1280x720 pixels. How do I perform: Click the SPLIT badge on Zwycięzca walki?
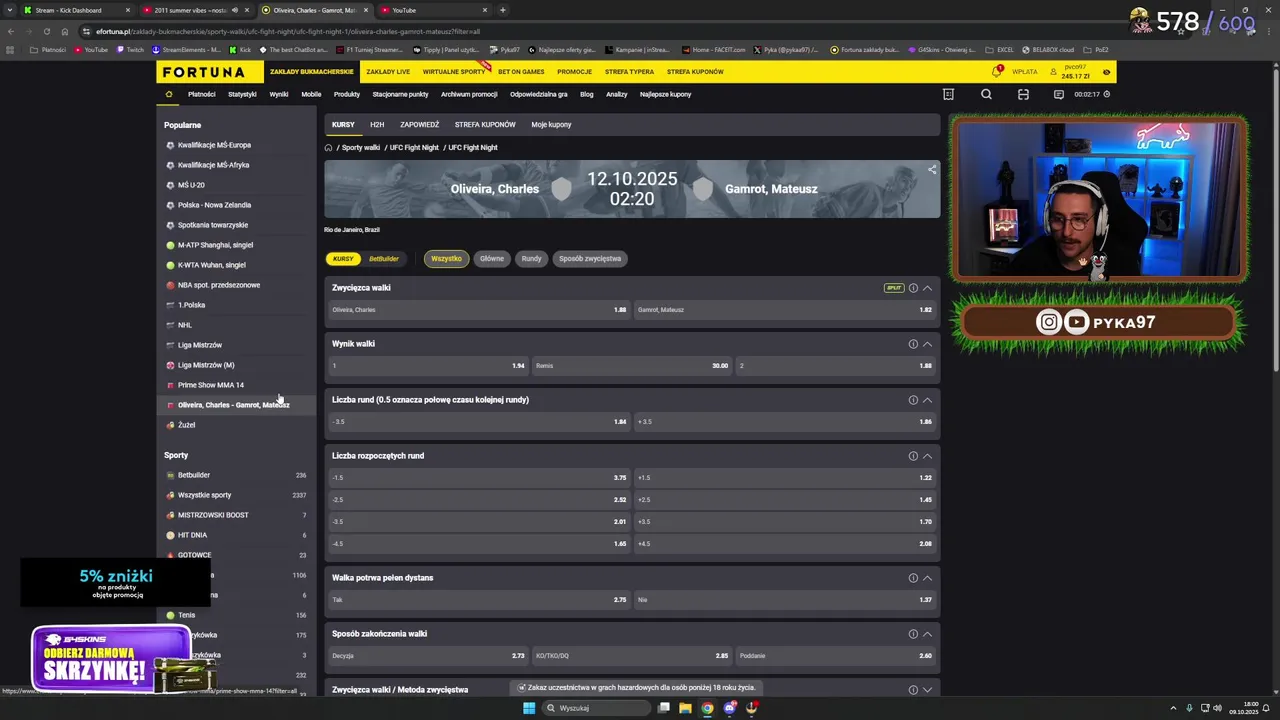[894, 288]
